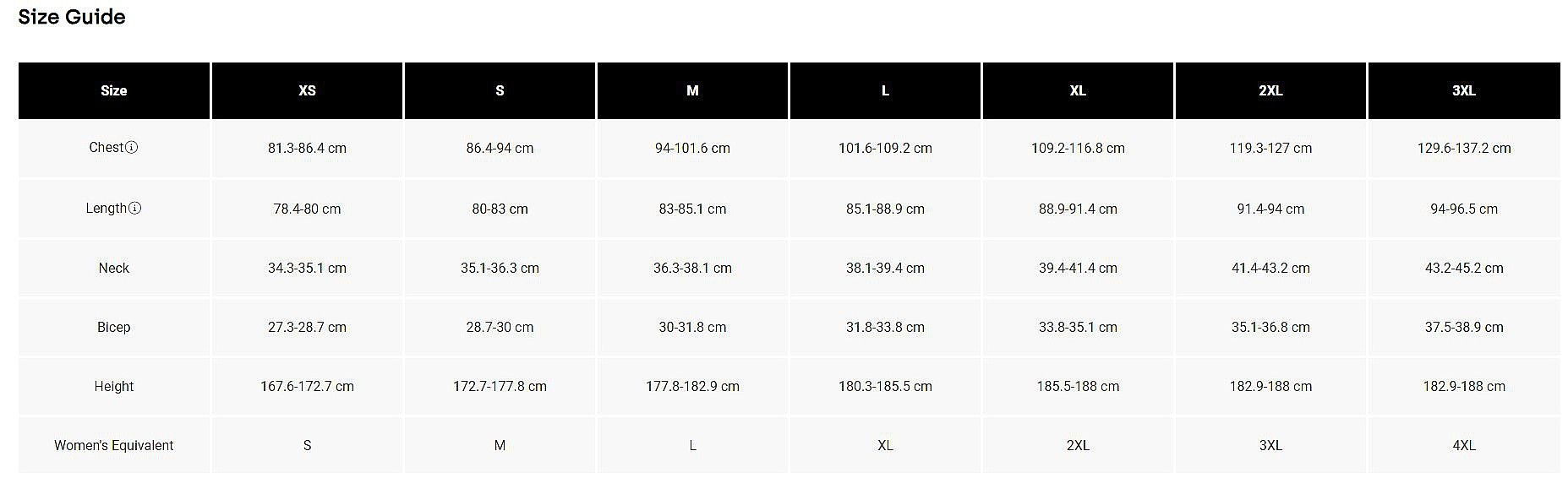Select the 81.3-86.4 cm chest cell
The height and width of the screenshot is (489, 1568).
coord(307,148)
